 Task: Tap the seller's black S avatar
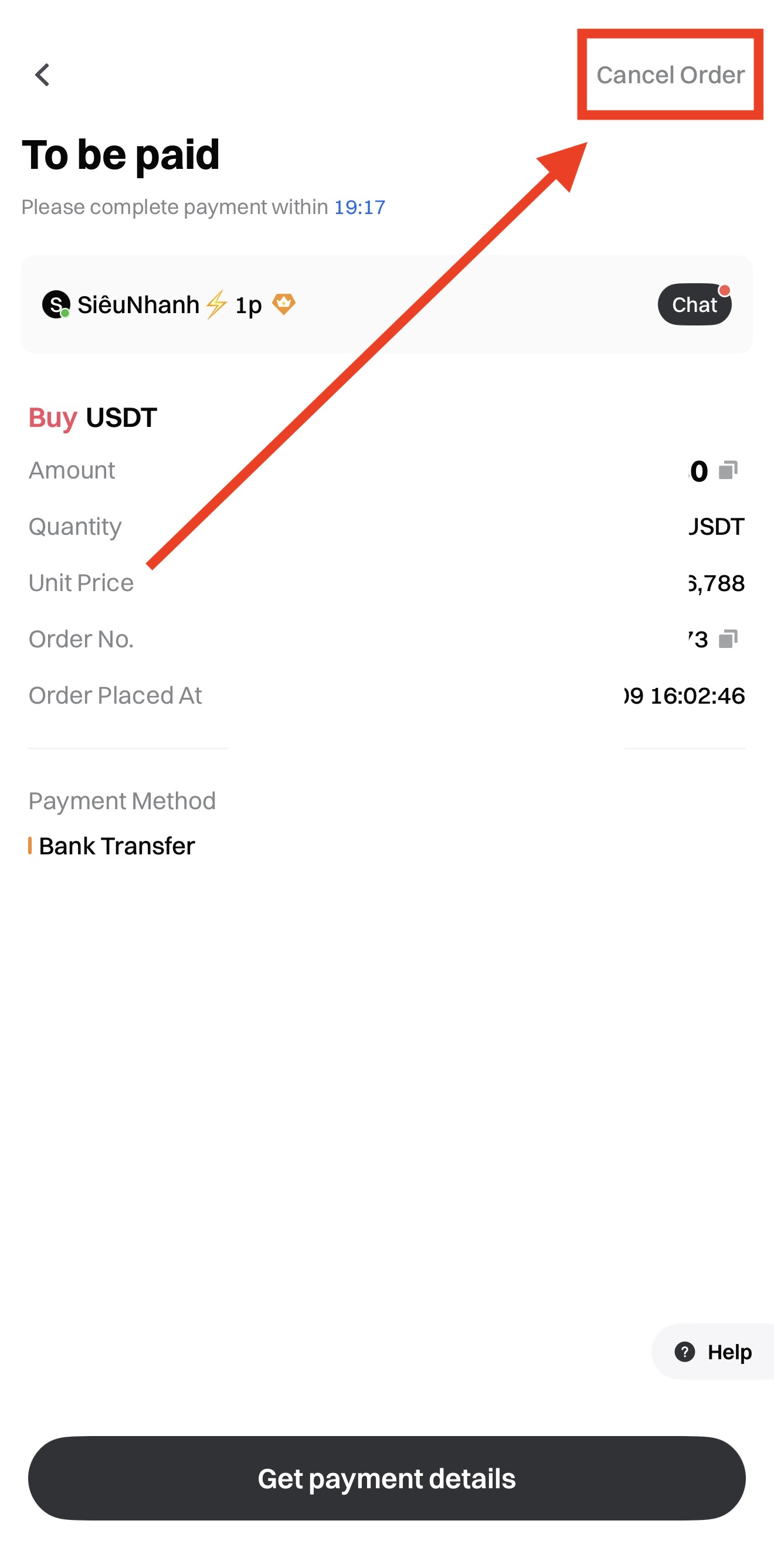[x=55, y=304]
